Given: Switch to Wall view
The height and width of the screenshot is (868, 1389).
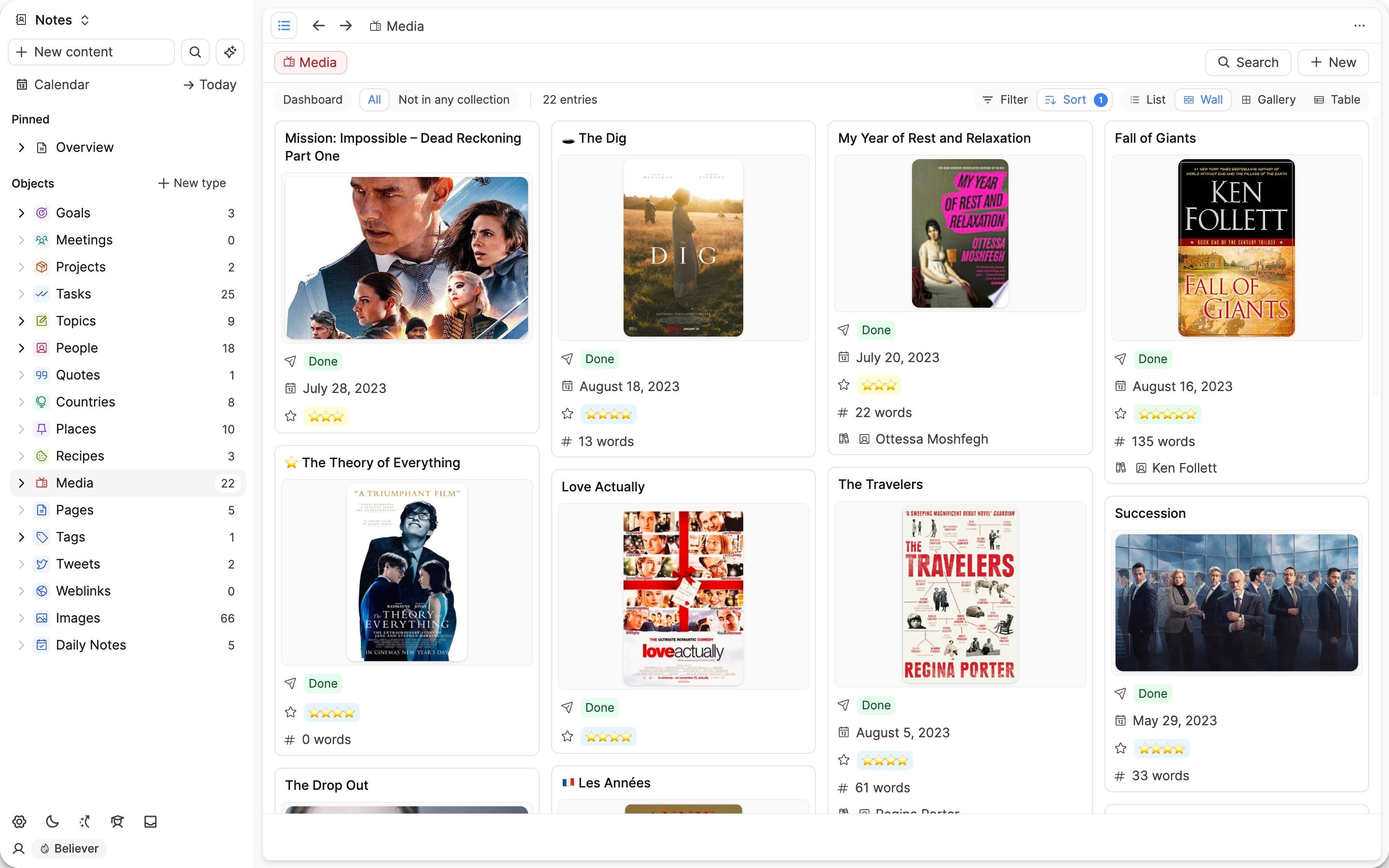Looking at the screenshot, I should [1203, 99].
